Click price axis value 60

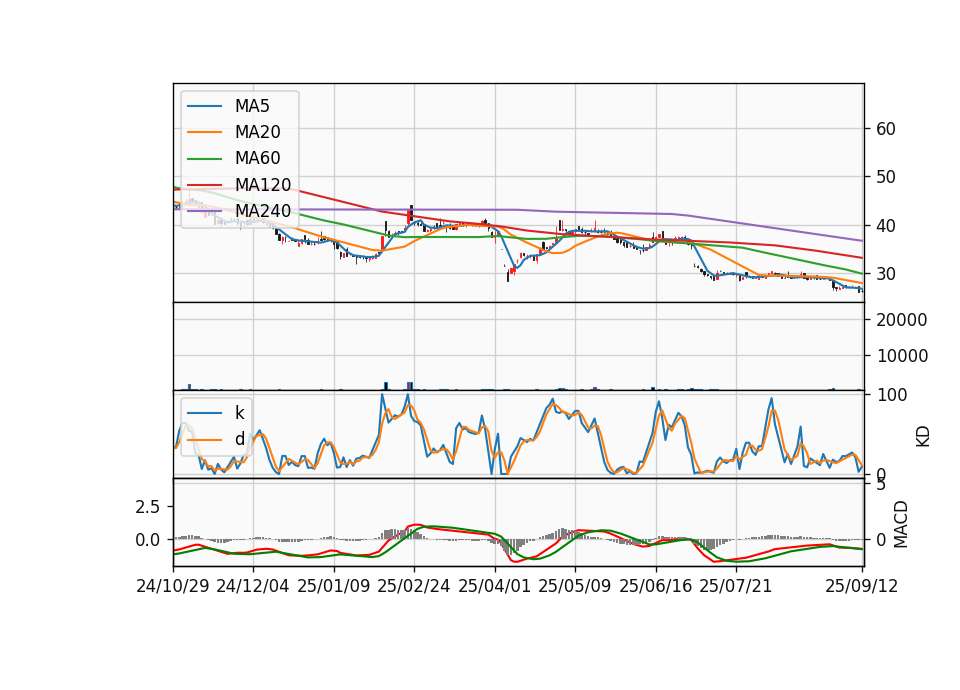coord(886,129)
